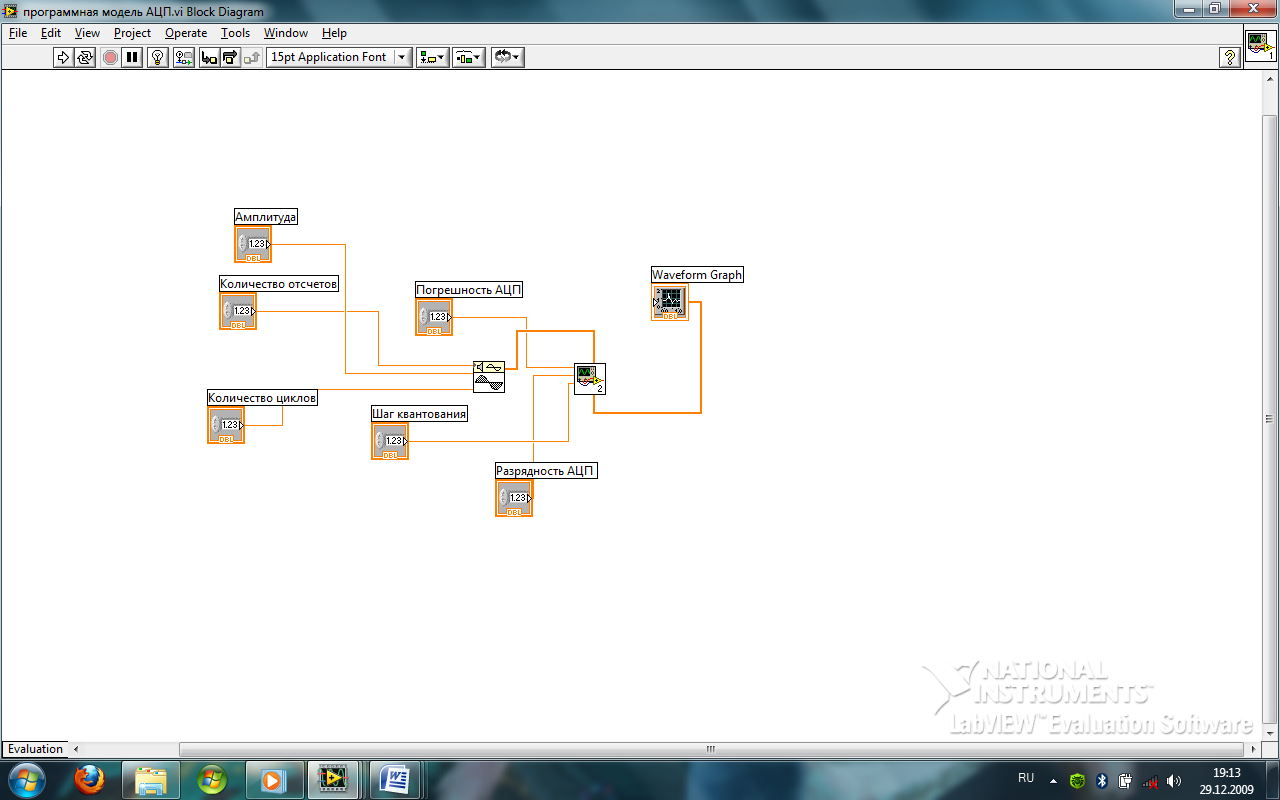Open Windows Media Player from the taskbar
The width and height of the screenshot is (1280, 800).
point(272,779)
